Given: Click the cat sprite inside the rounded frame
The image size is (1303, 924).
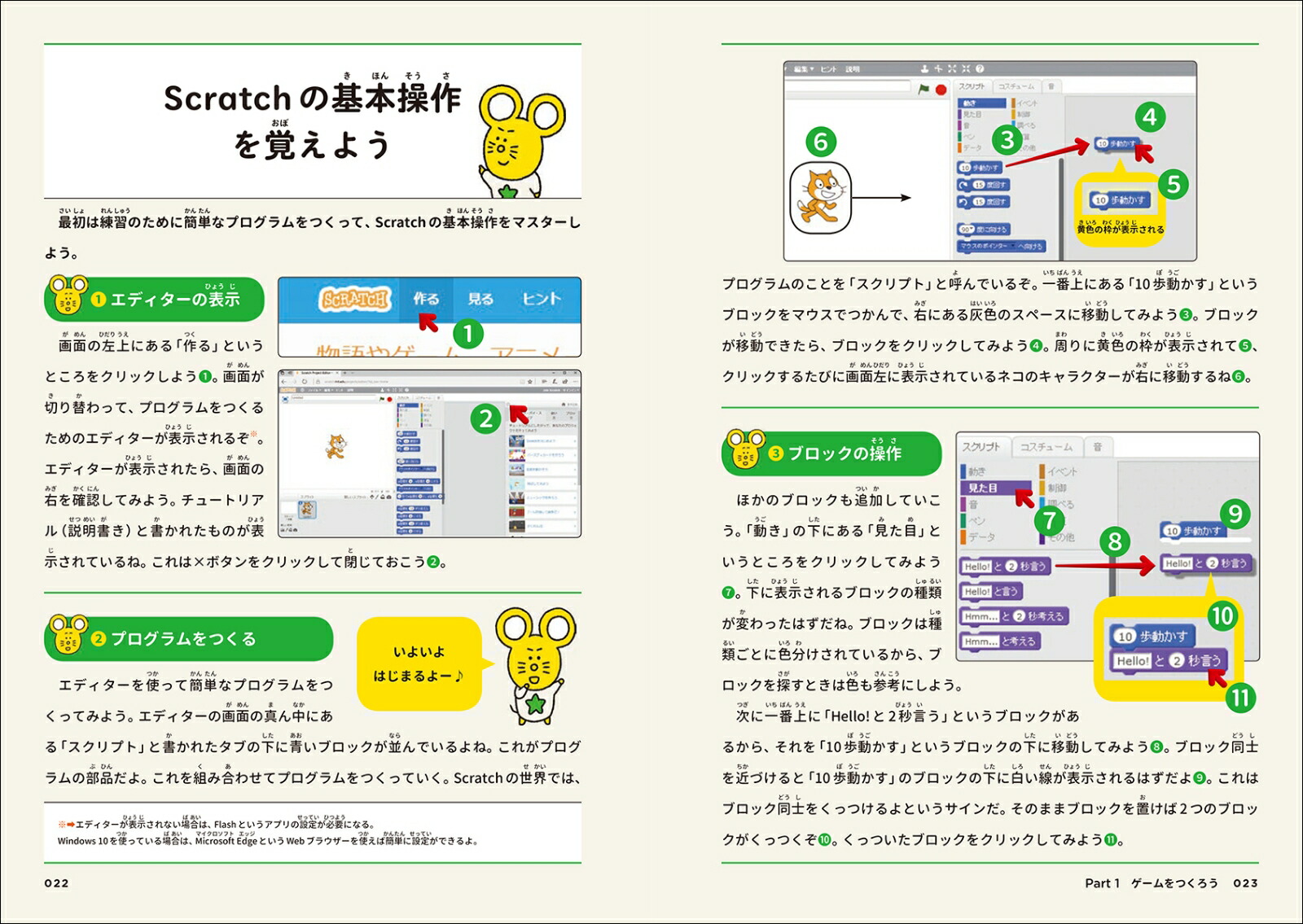Looking at the screenshot, I should (x=821, y=197).
